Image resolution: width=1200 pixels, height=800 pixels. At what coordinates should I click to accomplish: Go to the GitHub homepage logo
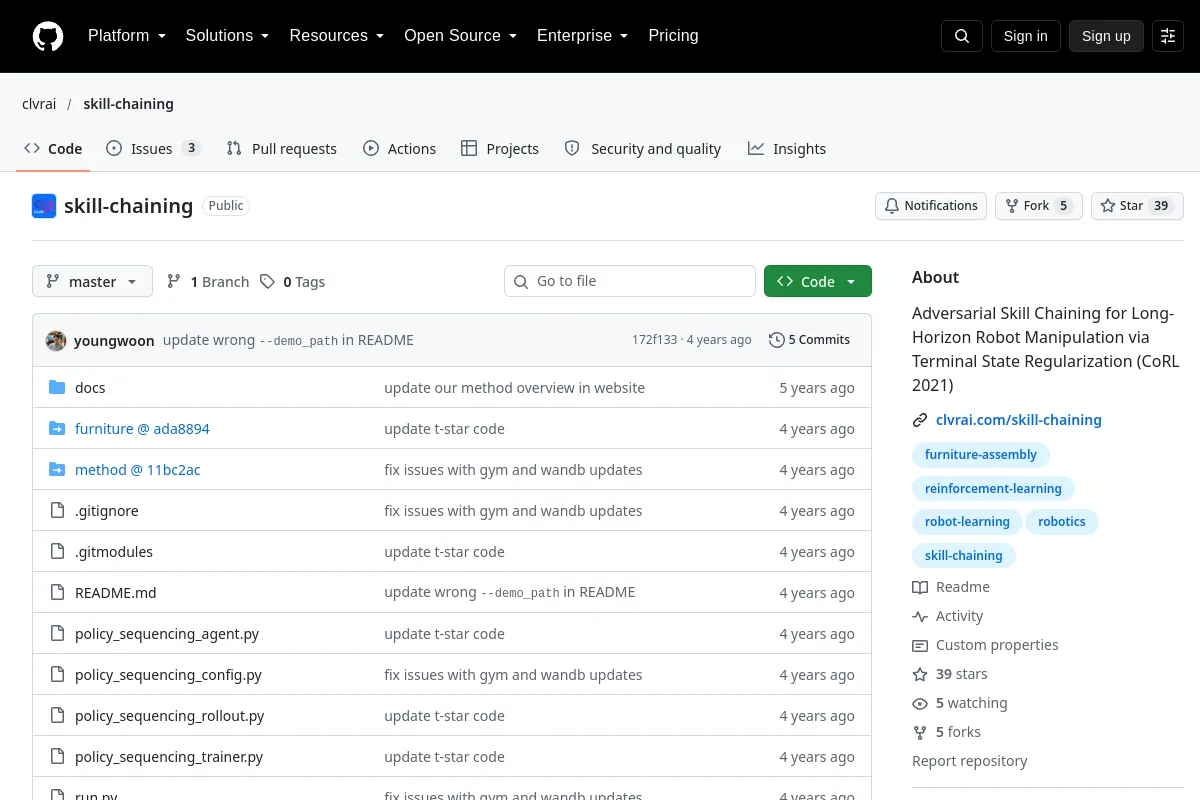pos(48,36)
